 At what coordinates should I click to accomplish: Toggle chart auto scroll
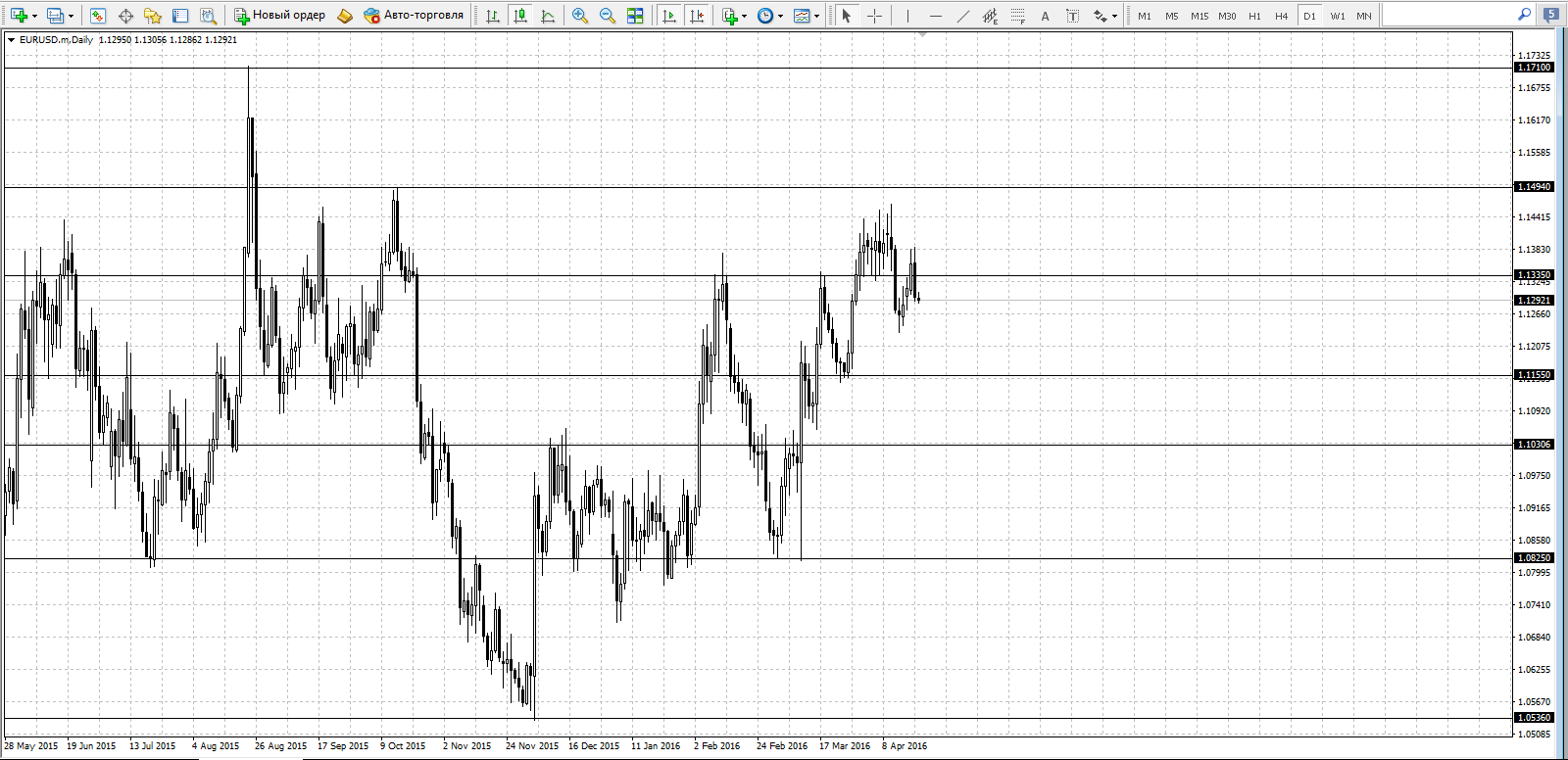[x=669, y=16]
